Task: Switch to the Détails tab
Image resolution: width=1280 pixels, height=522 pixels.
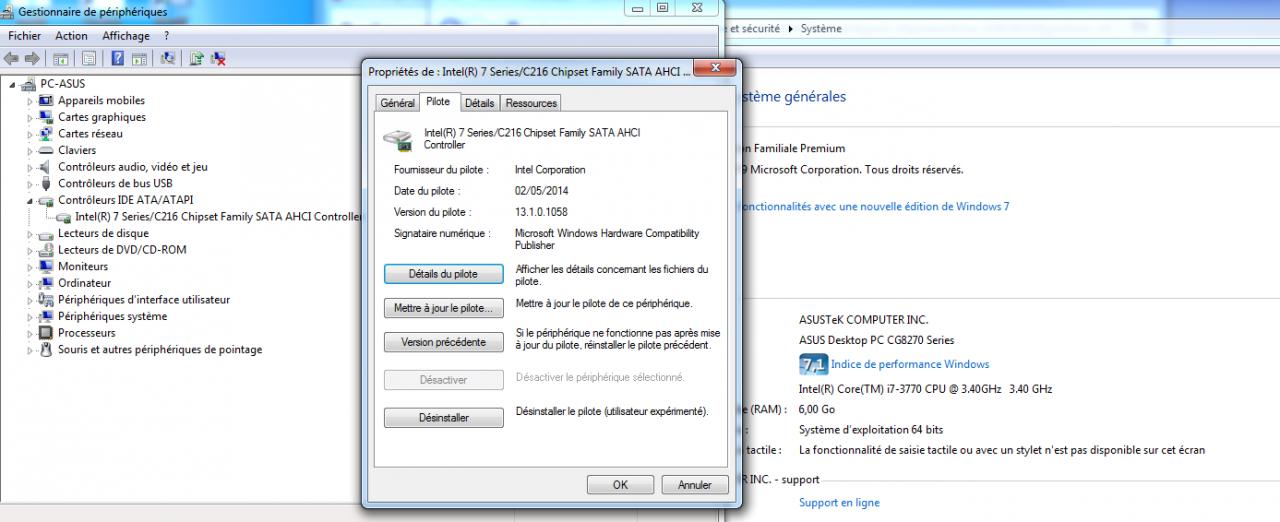Action: pos(480,103)
